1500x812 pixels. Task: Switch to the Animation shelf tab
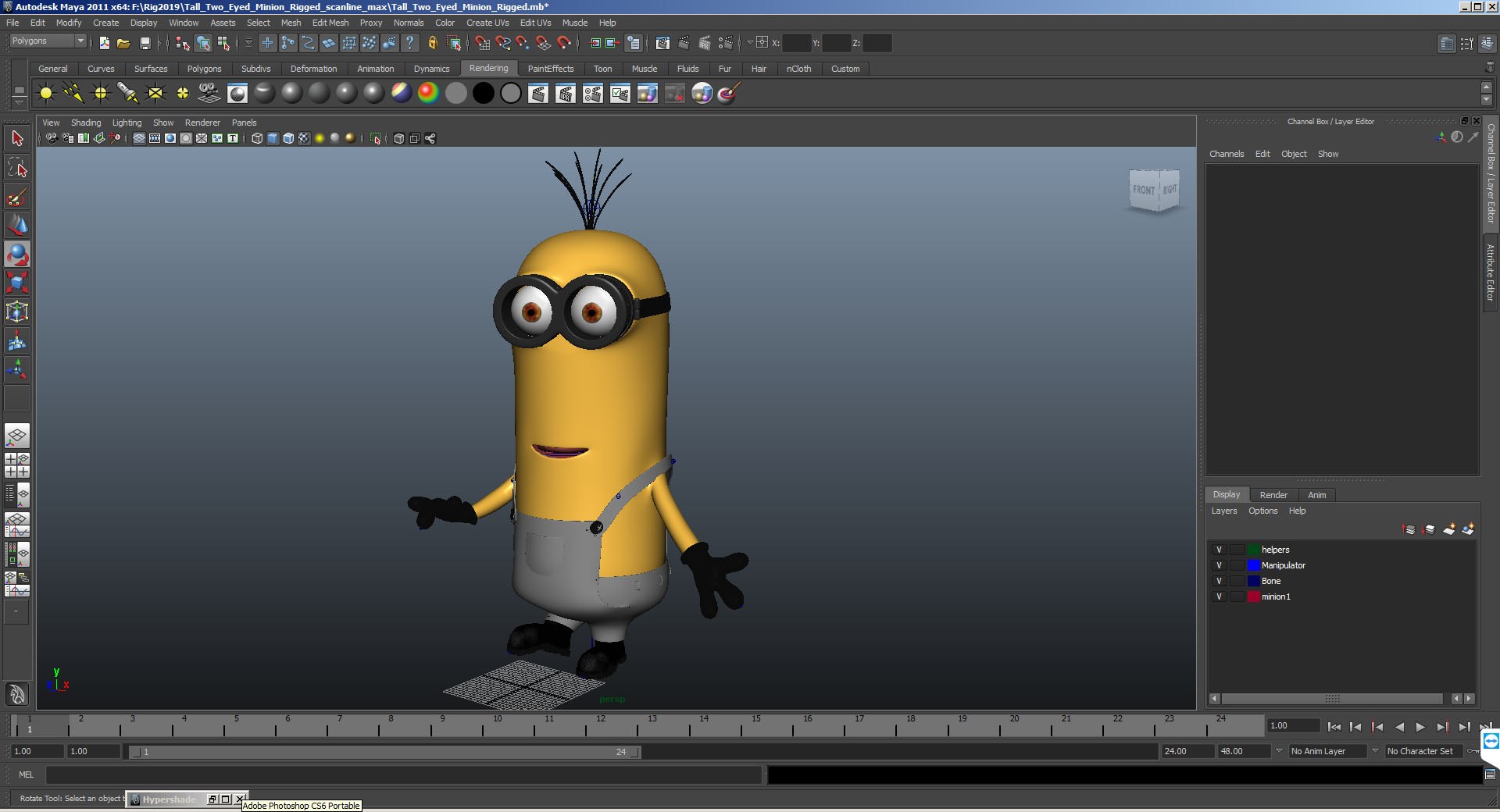coord(375,69)
